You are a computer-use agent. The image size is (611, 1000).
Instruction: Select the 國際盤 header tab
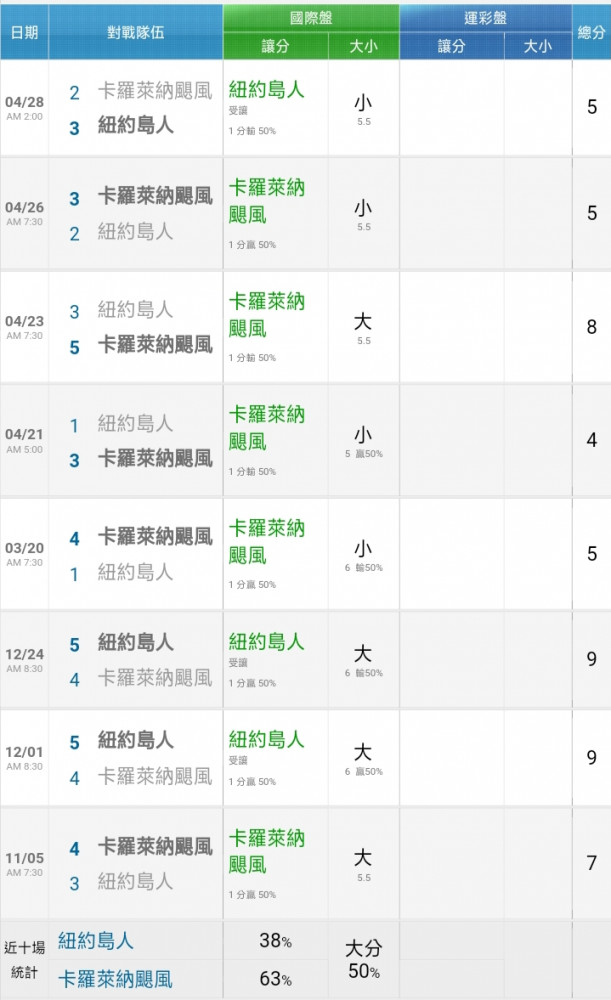311,18
